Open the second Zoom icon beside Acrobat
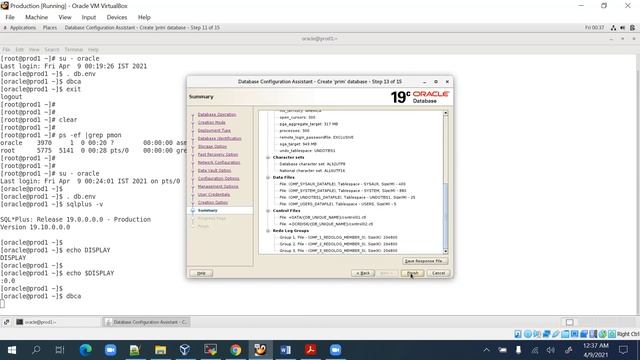Image resolution: width=640 pixels, height=360 pixels. [336, 350]
